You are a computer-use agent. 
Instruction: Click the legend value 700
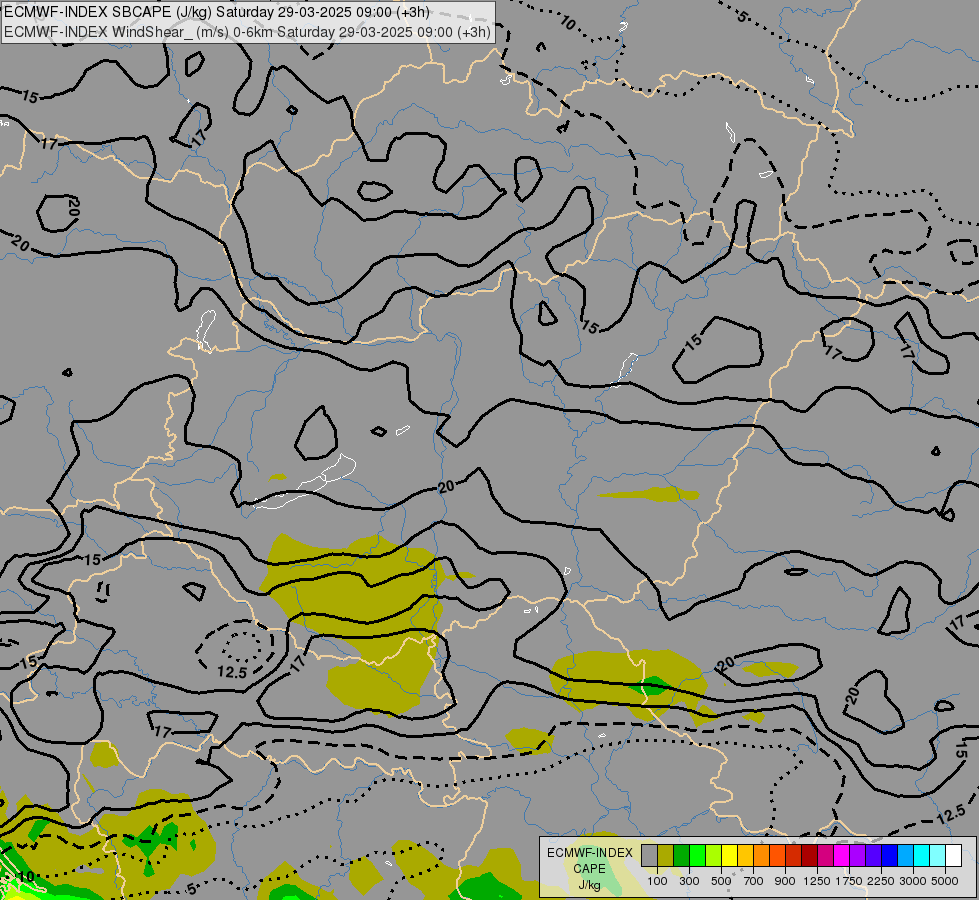[754, 881]
